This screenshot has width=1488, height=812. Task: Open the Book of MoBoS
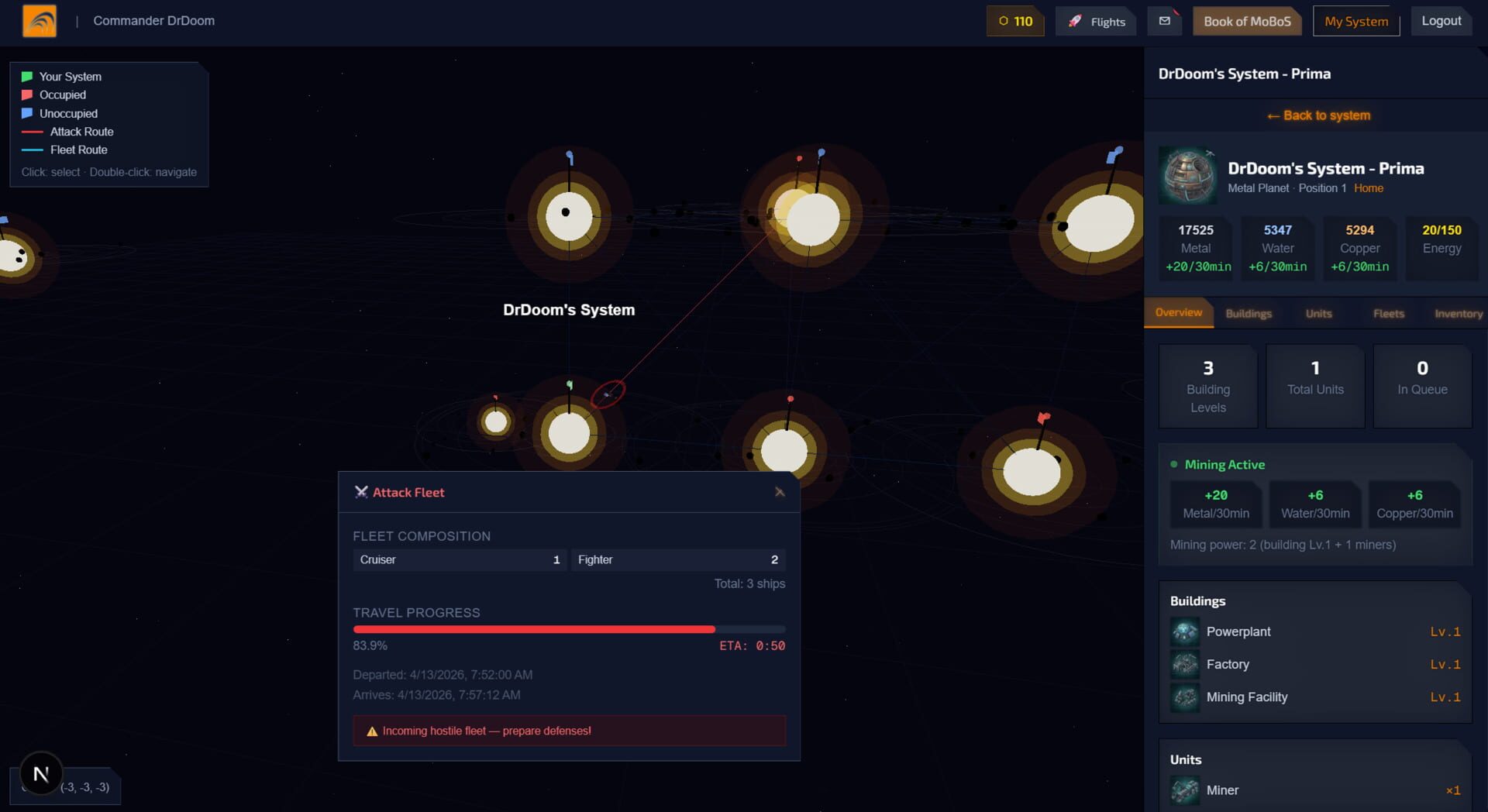[1246, 22]
